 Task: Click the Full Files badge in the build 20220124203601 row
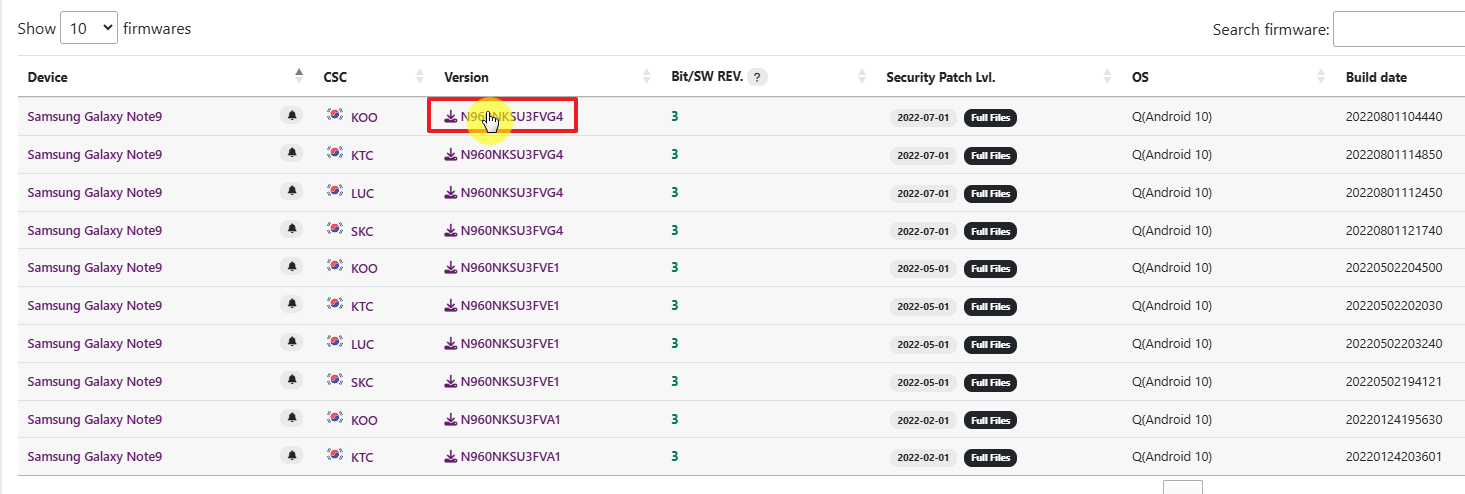(x=990, y=458)
